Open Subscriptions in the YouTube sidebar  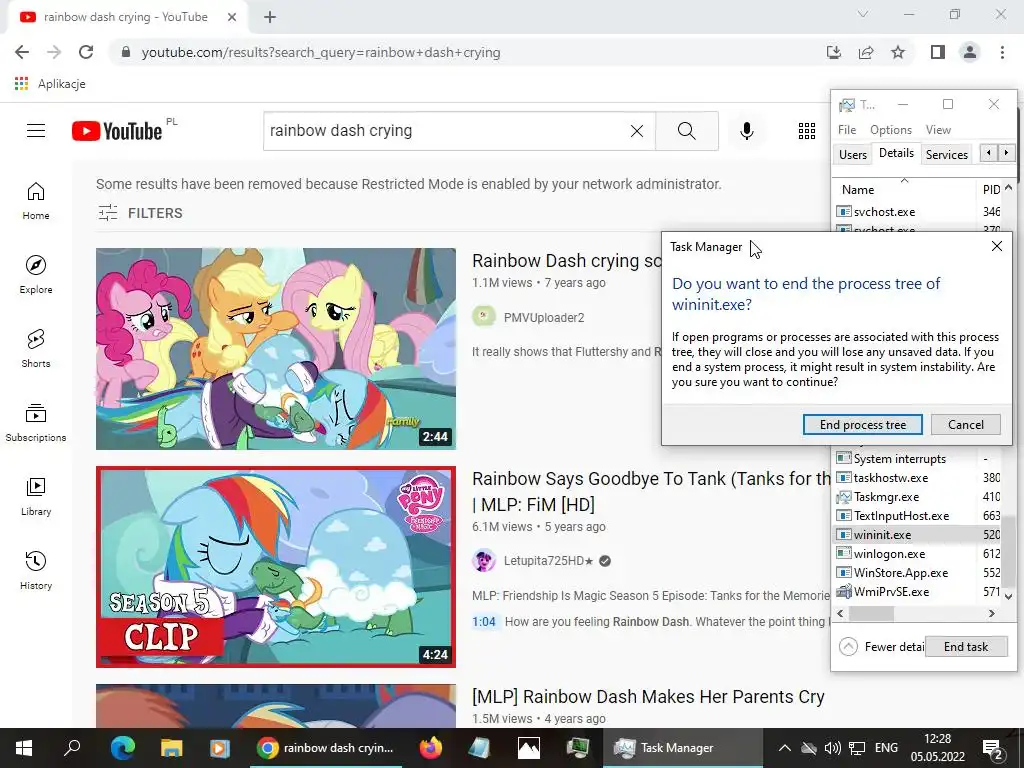pos(36,423)
